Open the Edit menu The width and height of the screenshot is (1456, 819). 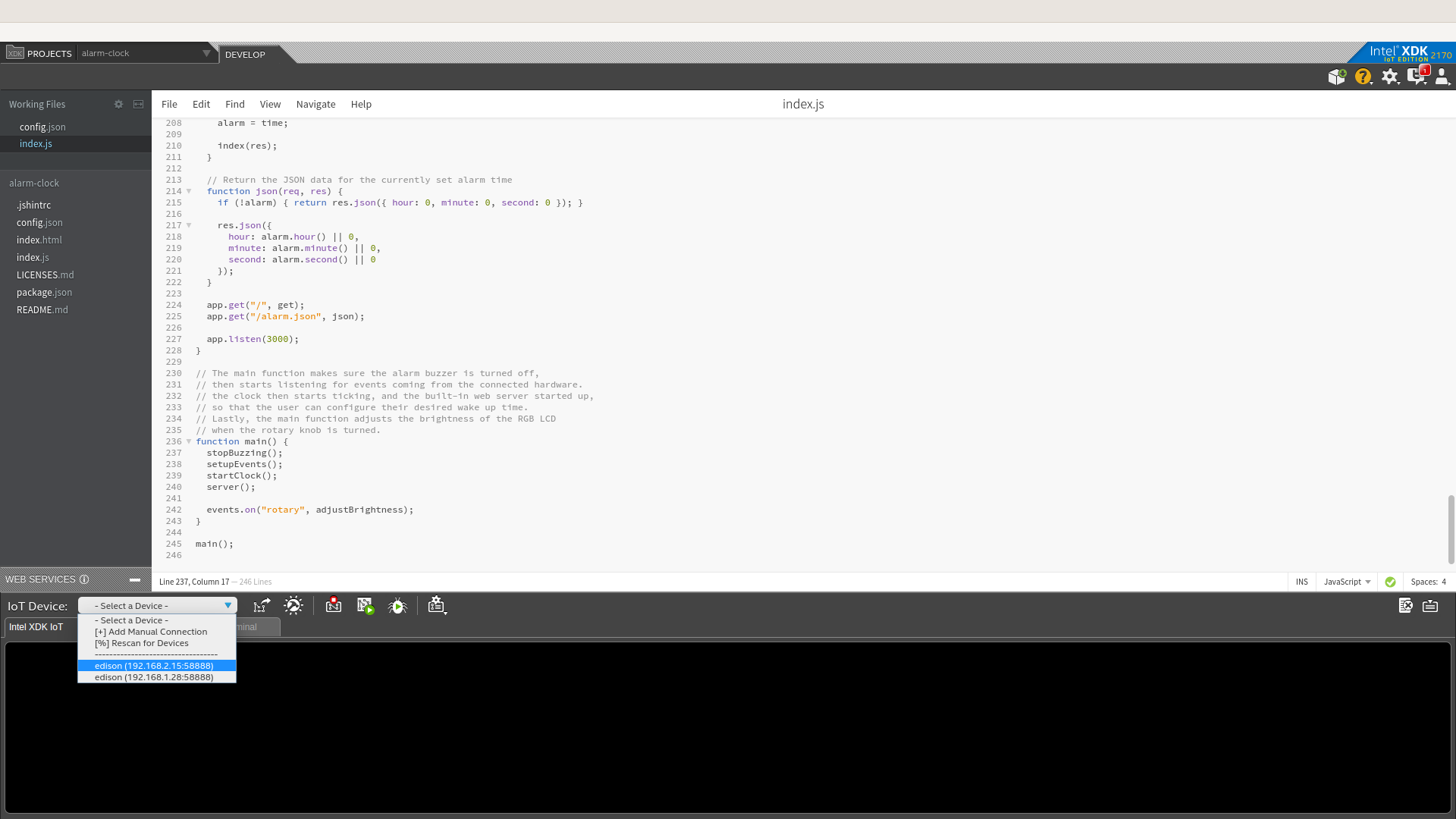coord(201,104)
